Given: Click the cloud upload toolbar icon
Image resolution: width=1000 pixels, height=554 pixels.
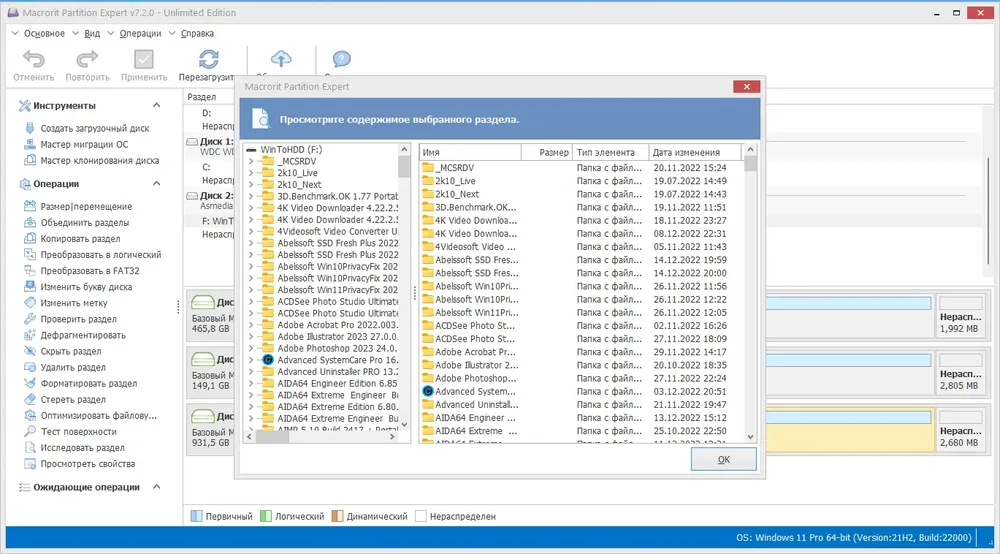Looking at the screenshot, I should coord(281,59).
